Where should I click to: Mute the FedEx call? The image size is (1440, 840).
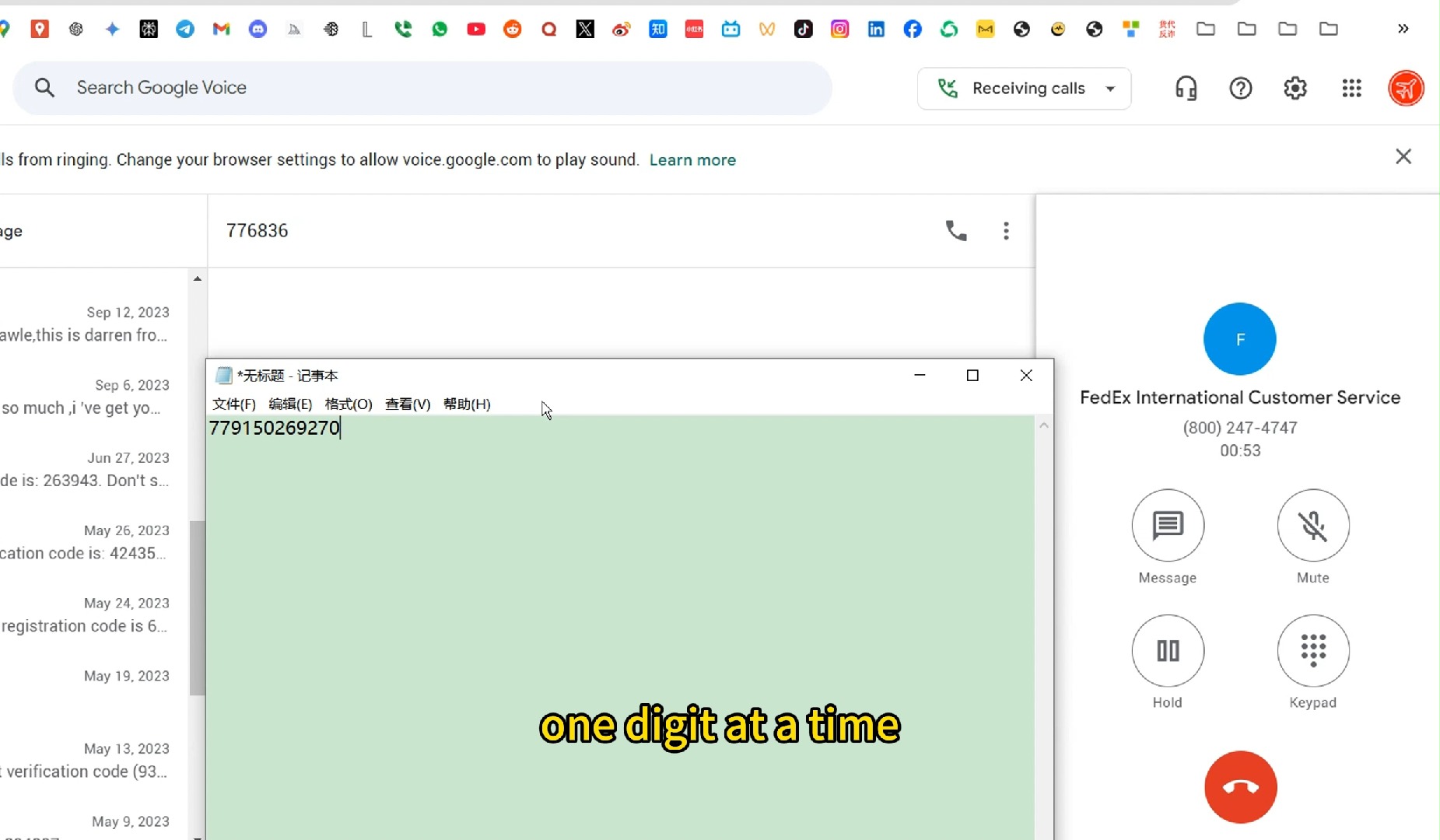1313,525
